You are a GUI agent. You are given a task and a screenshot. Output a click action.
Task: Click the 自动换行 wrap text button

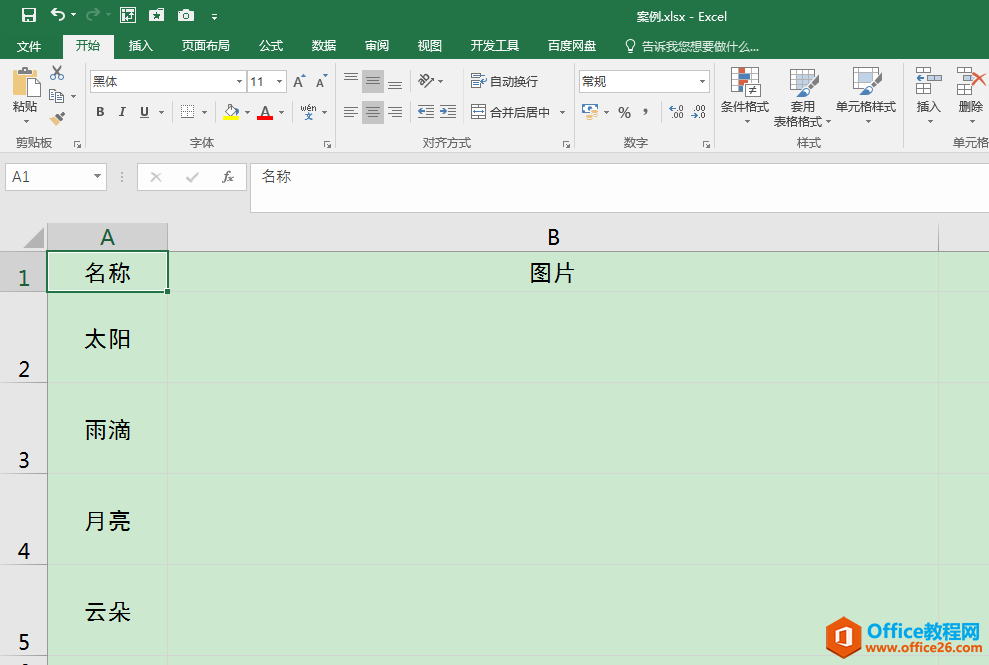pos(505,81)
